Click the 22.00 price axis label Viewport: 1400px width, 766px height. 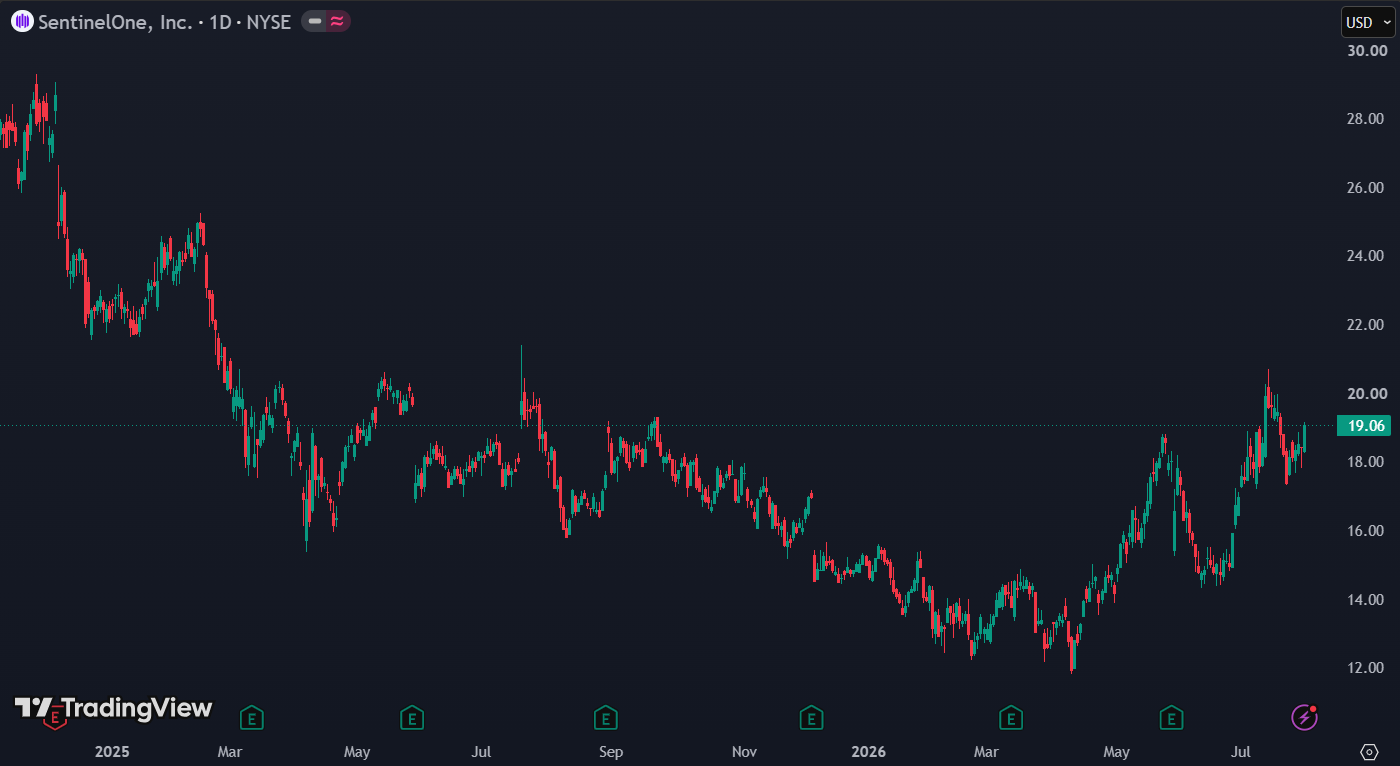click(1367, 325)
